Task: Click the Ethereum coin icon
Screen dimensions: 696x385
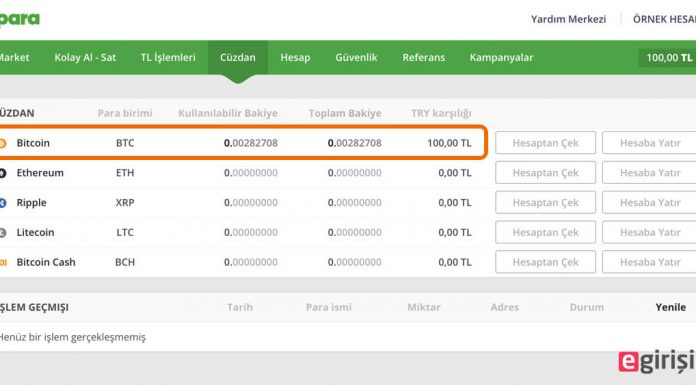Action: pos(3,173)
